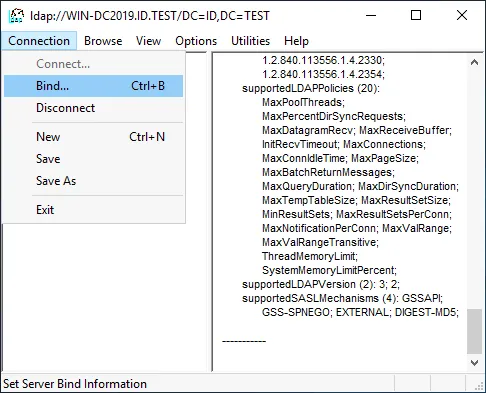Open the View menu

[x=148, y=41]
